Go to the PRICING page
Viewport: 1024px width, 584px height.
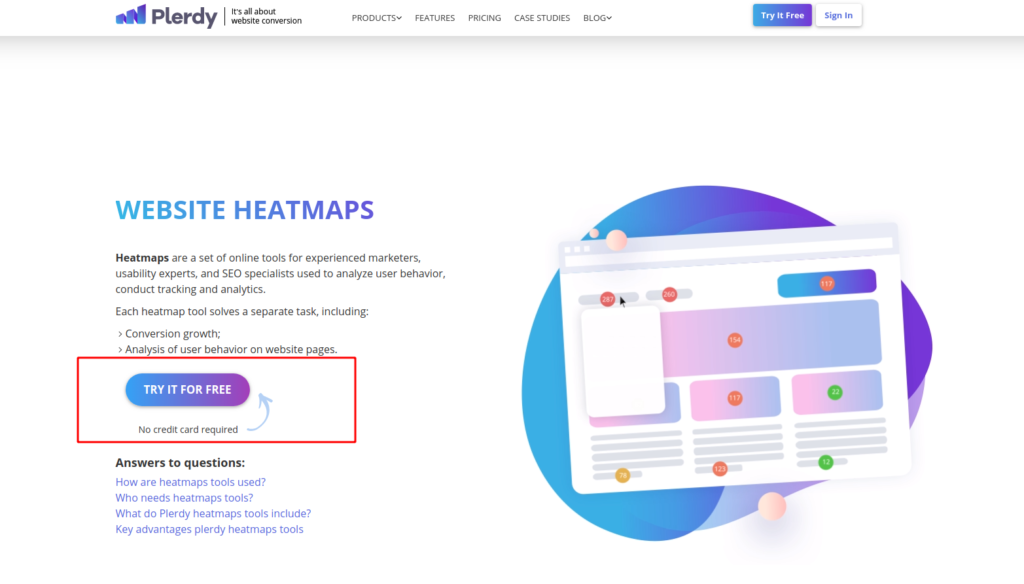[484, 18]
